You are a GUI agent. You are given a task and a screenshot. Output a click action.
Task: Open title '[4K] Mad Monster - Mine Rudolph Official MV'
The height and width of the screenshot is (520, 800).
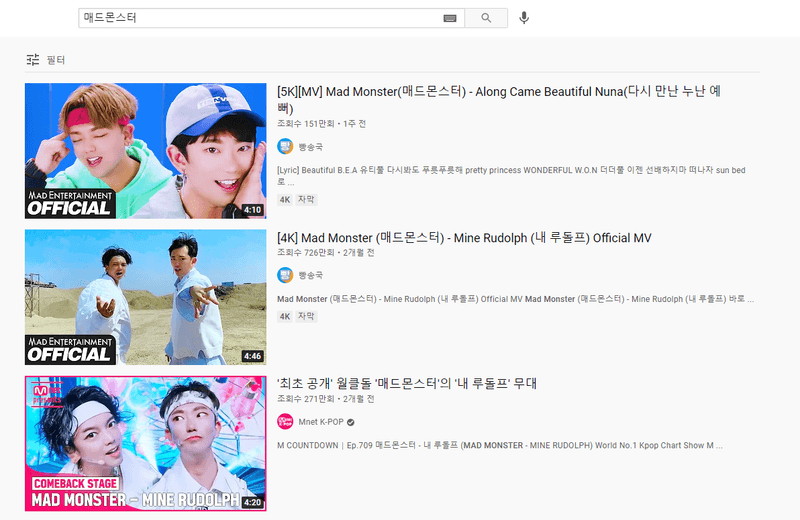[464, 238]
